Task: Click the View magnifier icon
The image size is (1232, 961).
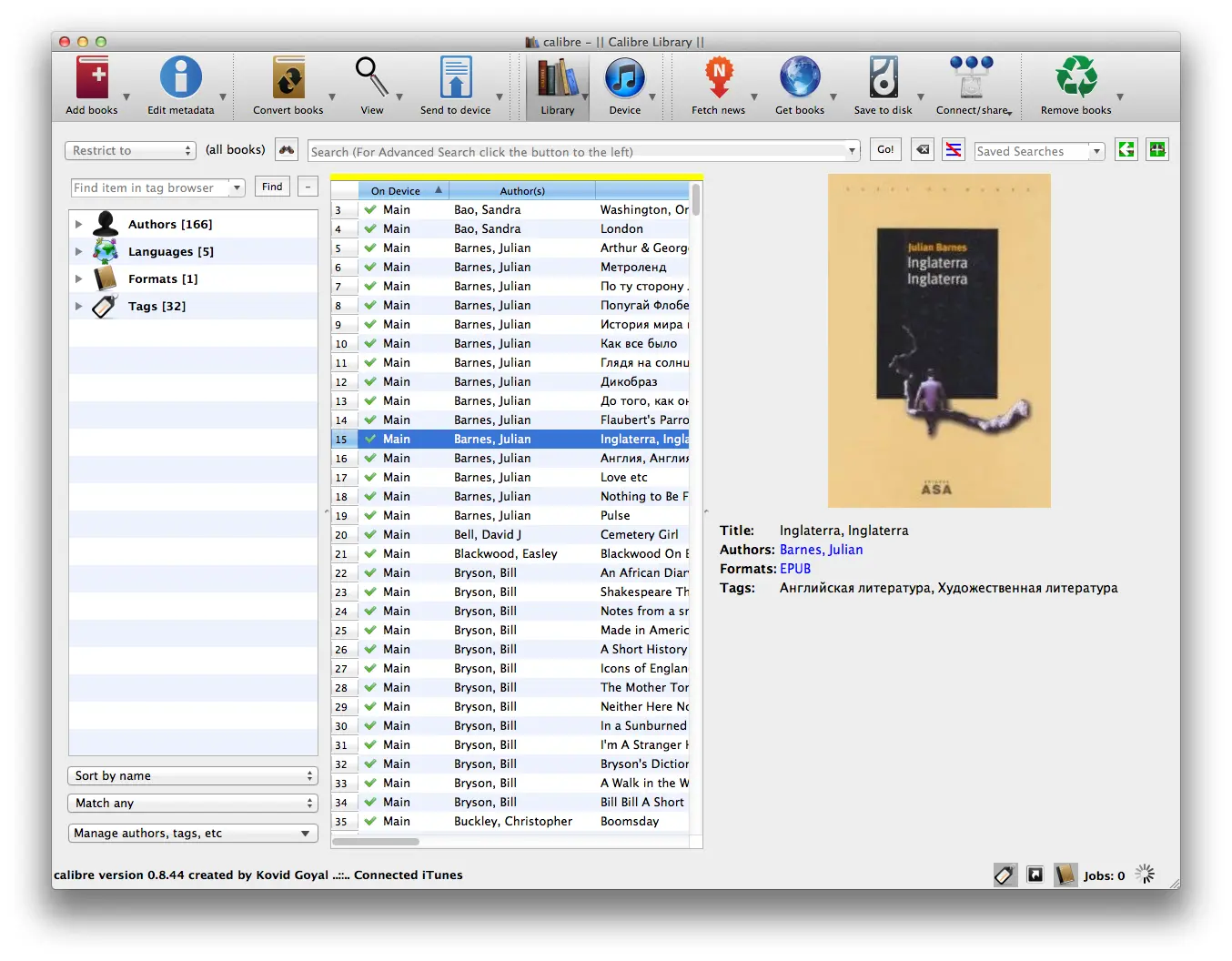Action: click(371, 78)
